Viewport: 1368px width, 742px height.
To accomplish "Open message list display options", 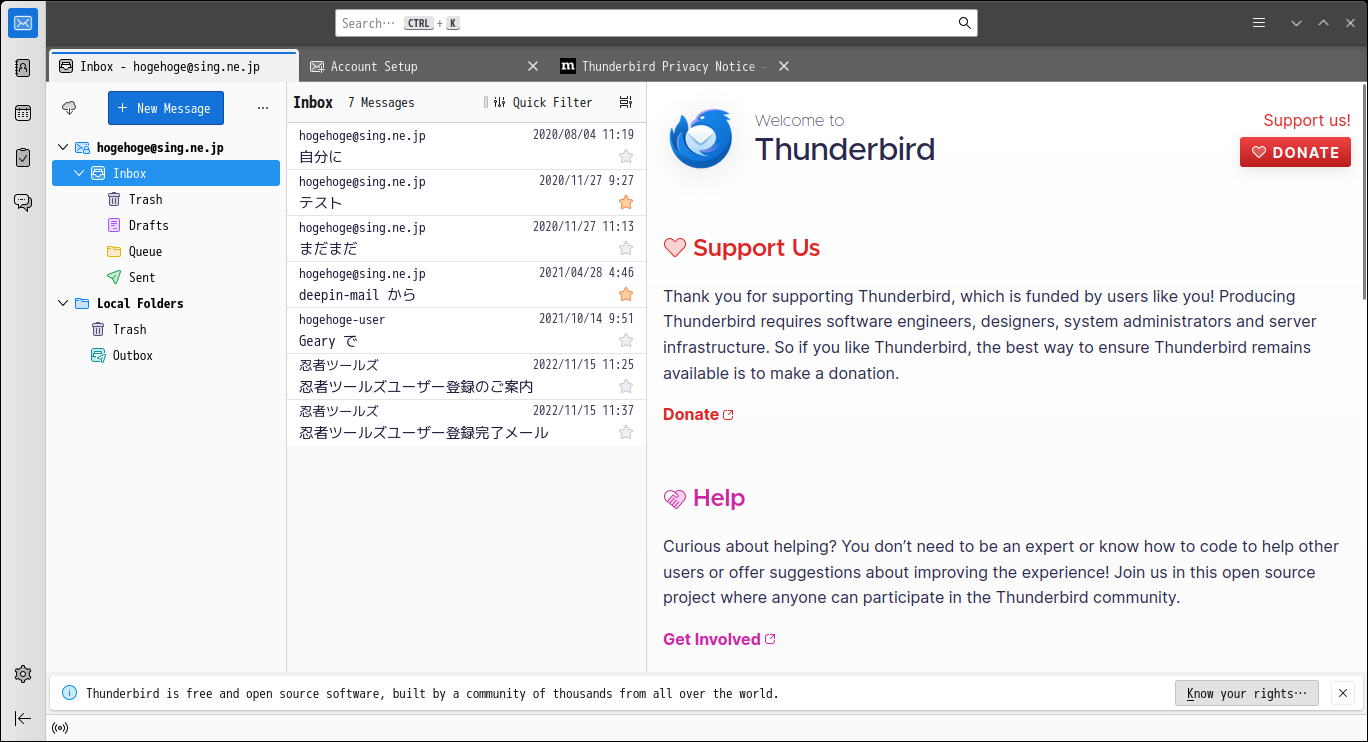I will tap(626, 102).
